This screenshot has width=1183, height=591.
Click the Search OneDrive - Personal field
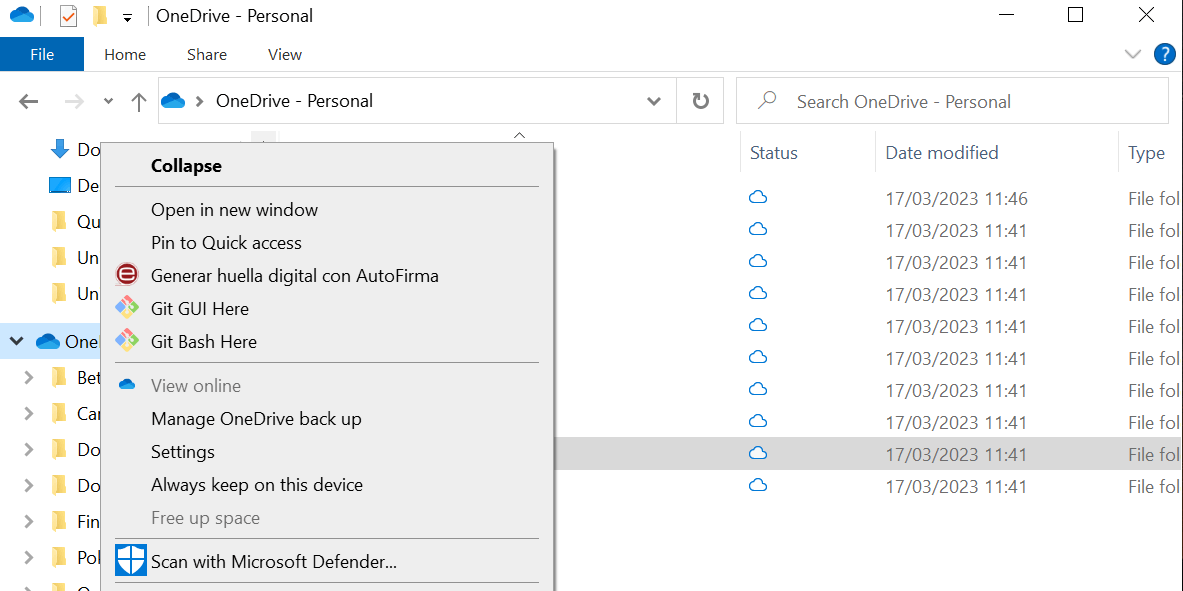point(952,100)
